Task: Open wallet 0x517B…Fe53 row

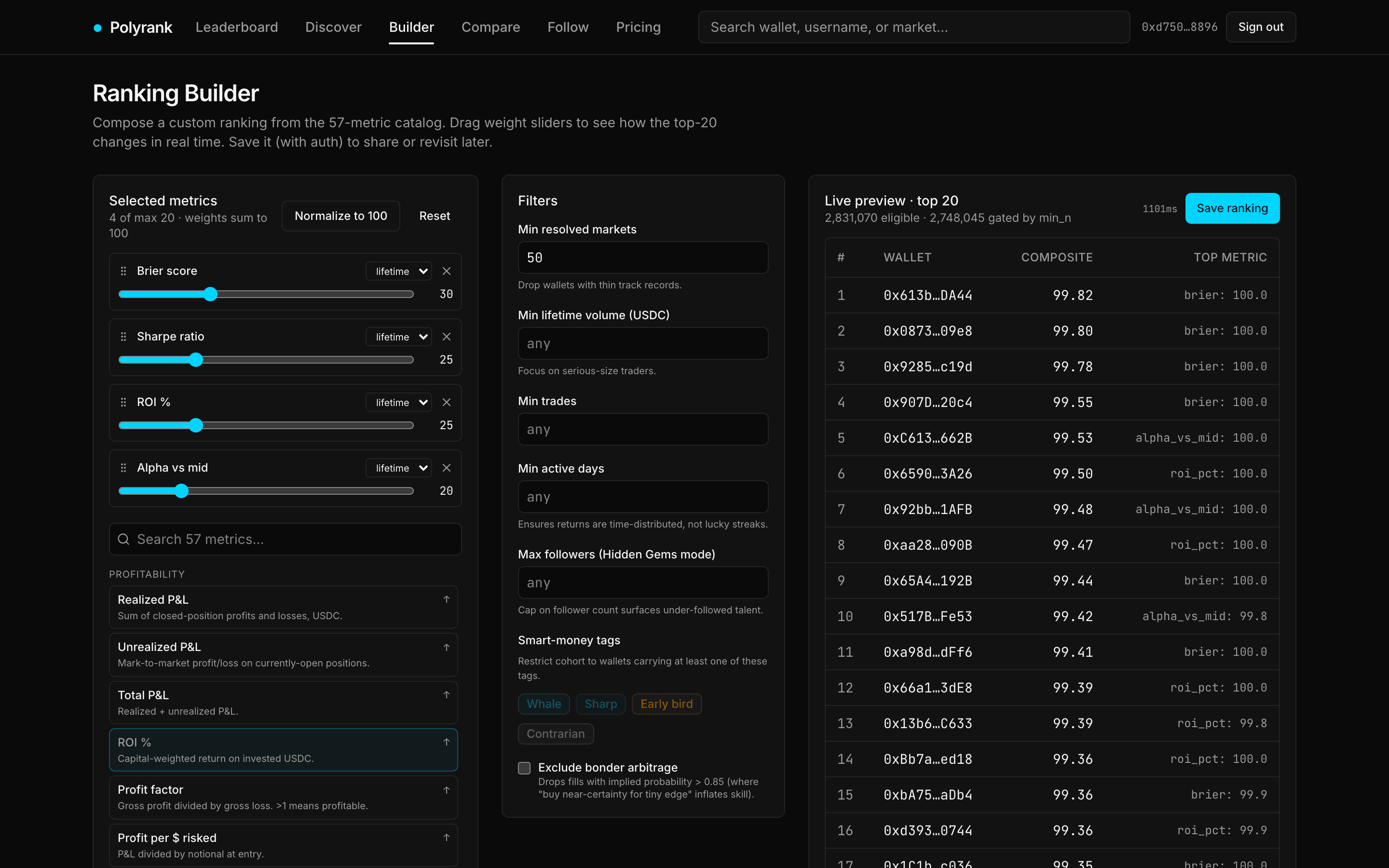Action: click(1052, 617)
